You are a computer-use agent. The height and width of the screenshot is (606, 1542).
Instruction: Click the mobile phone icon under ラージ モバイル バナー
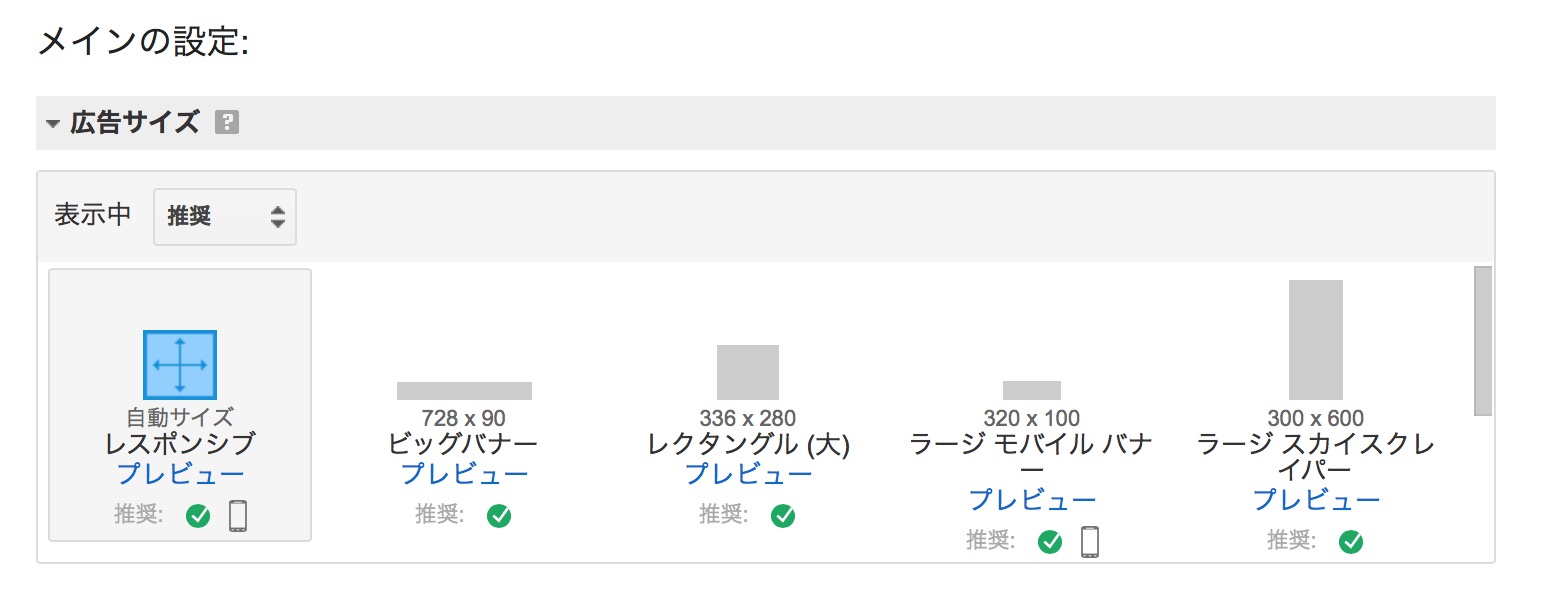pyautogui.click(x=1089, y=541)
